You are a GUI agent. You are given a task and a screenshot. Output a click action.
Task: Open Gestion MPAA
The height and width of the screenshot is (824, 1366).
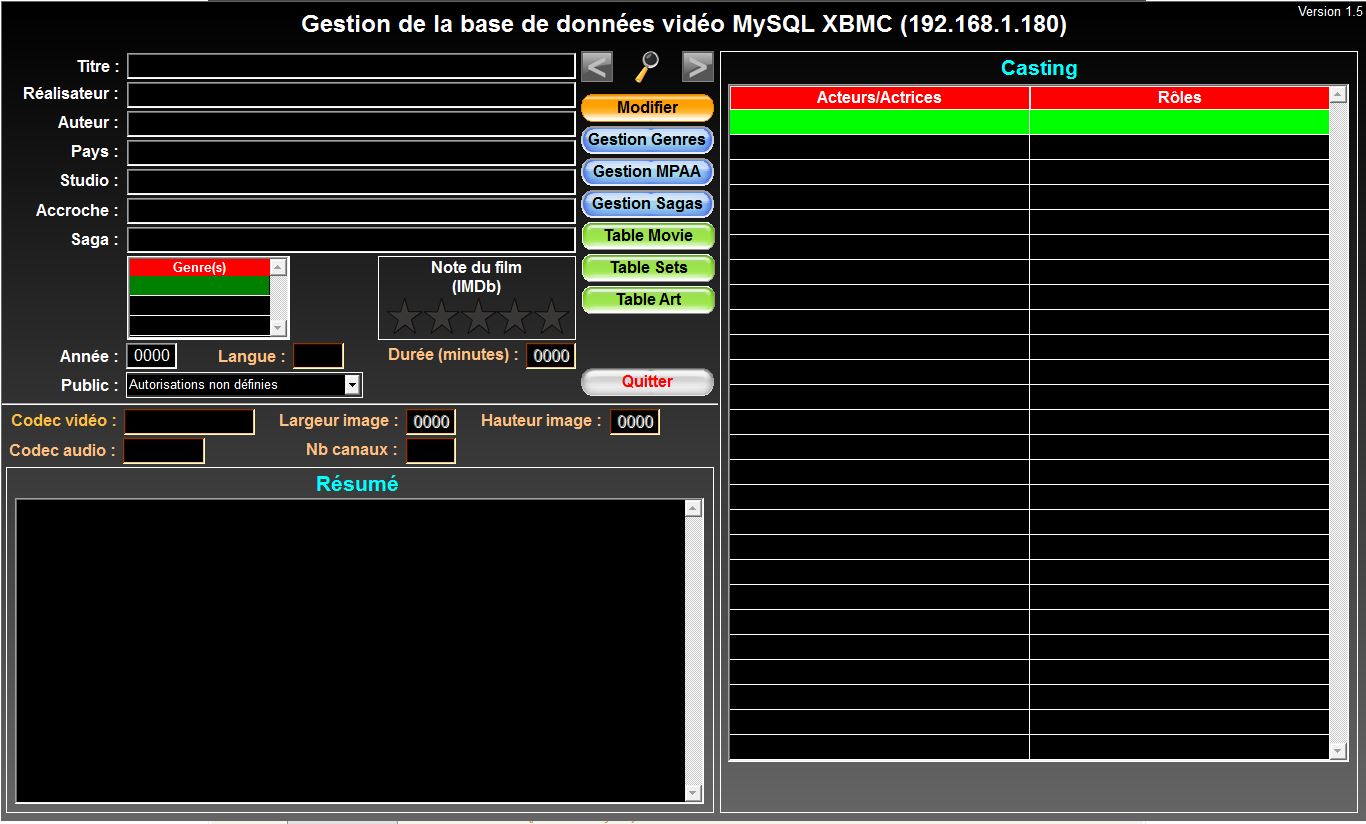click(648, 171)
